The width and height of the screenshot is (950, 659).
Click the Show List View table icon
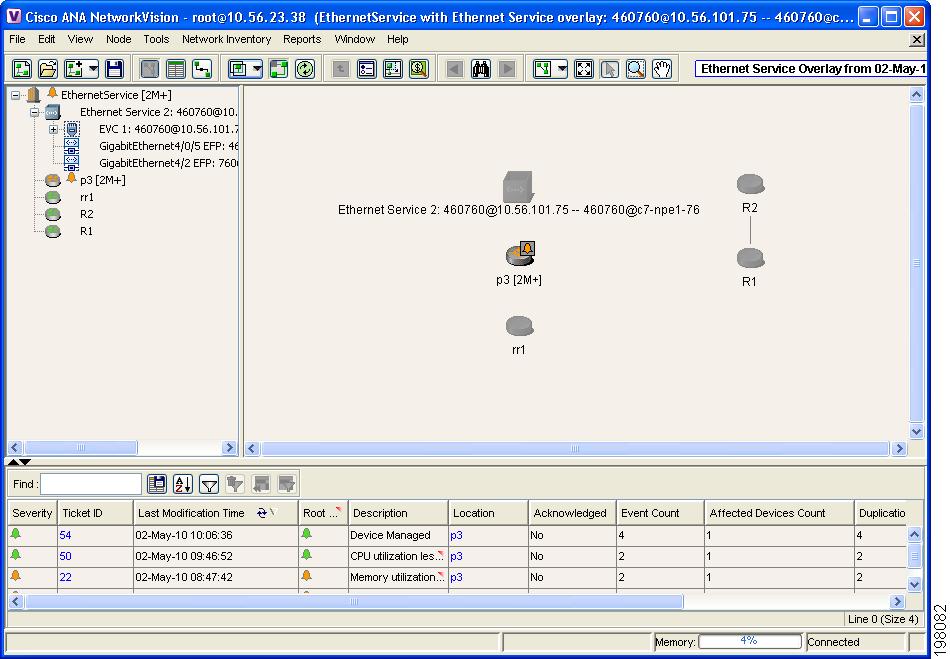(176, 68)
